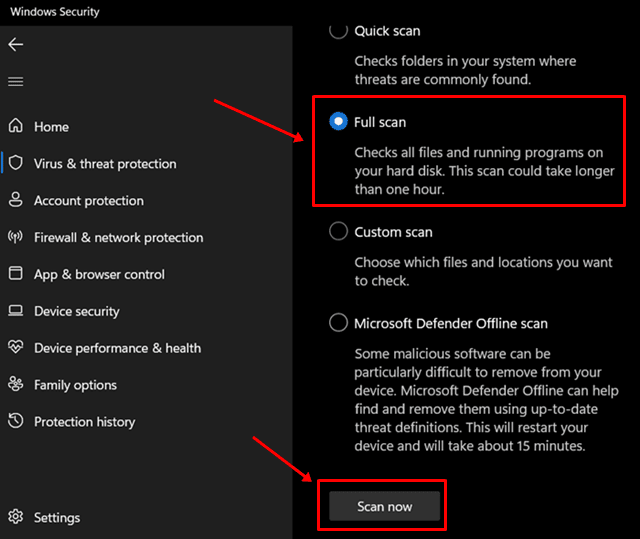Open the Firewall & network protection page
The width and height of the screenshot is (640, 539).
coord(118,238)
